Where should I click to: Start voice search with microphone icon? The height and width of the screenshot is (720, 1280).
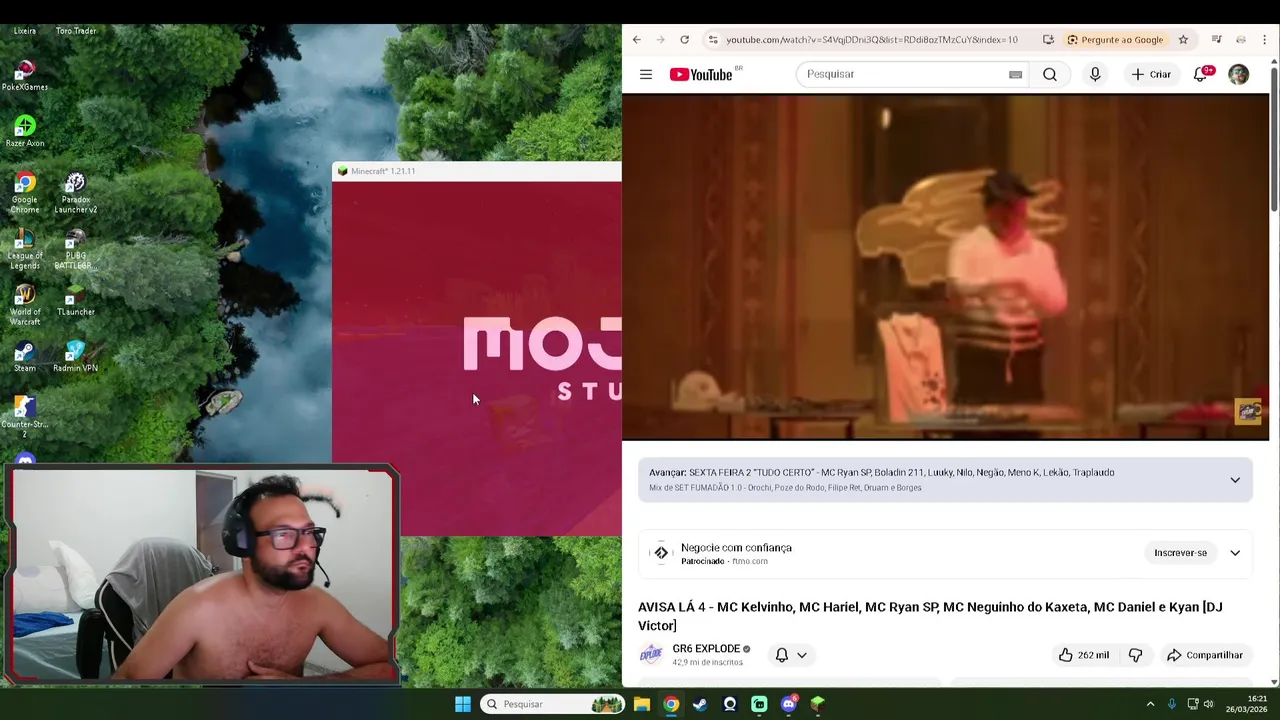[x=1095, y=74]
